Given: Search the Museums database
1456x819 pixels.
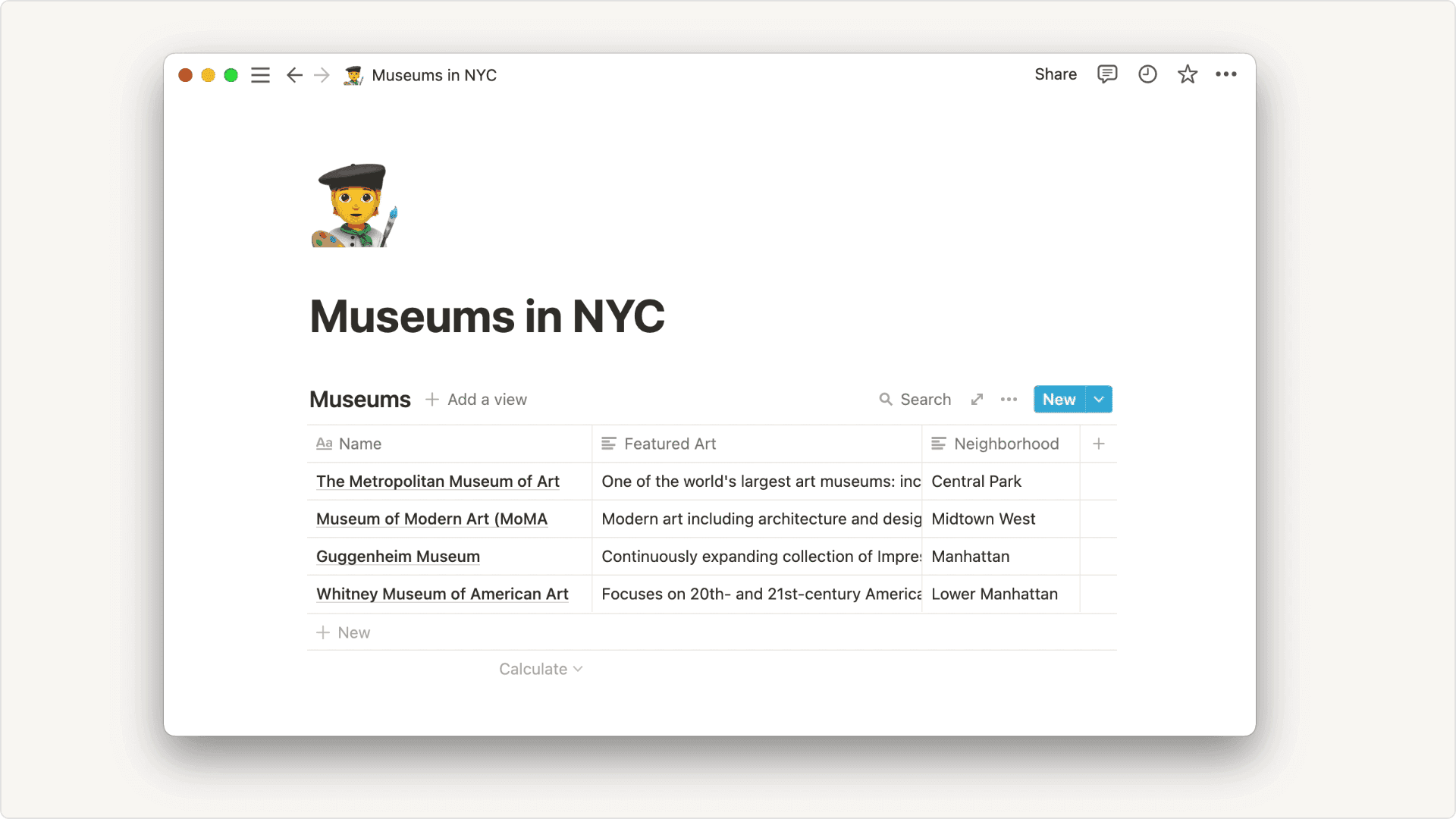Looking at the screenshot, I should [x=915, y=400].
